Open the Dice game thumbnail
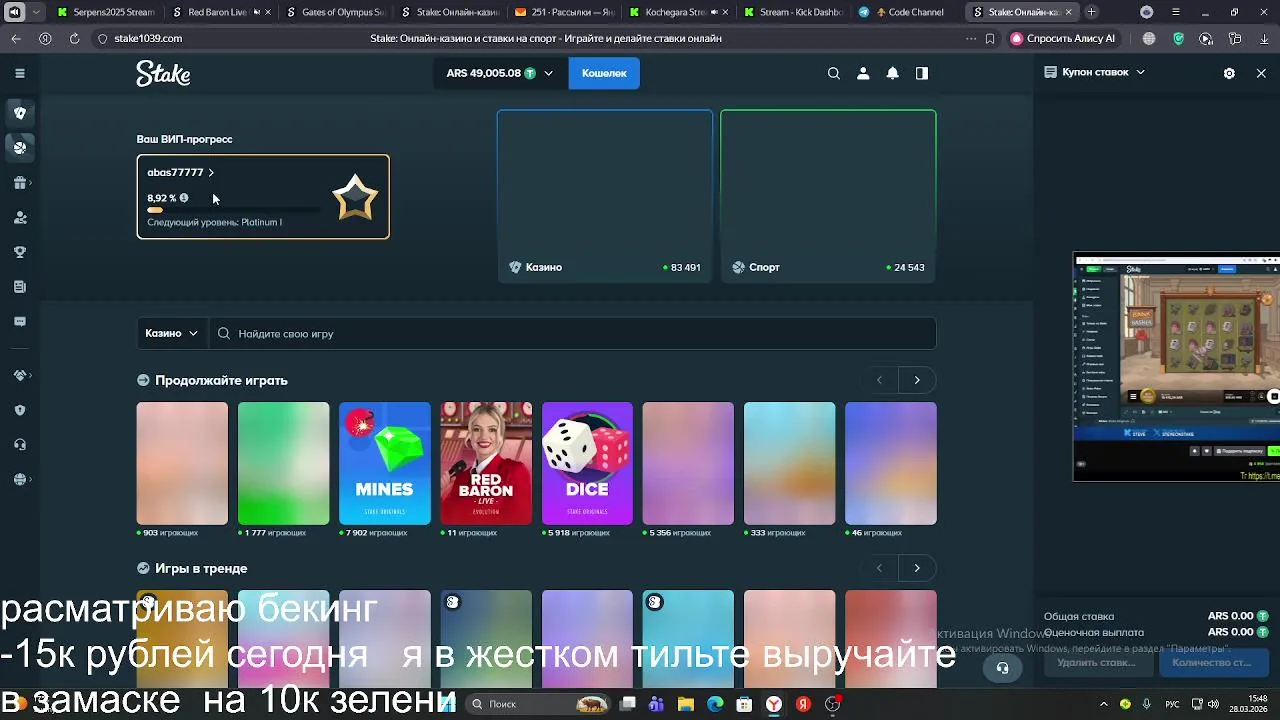The width and height of the screenshot is (1280, 720). tap(587, 463)
